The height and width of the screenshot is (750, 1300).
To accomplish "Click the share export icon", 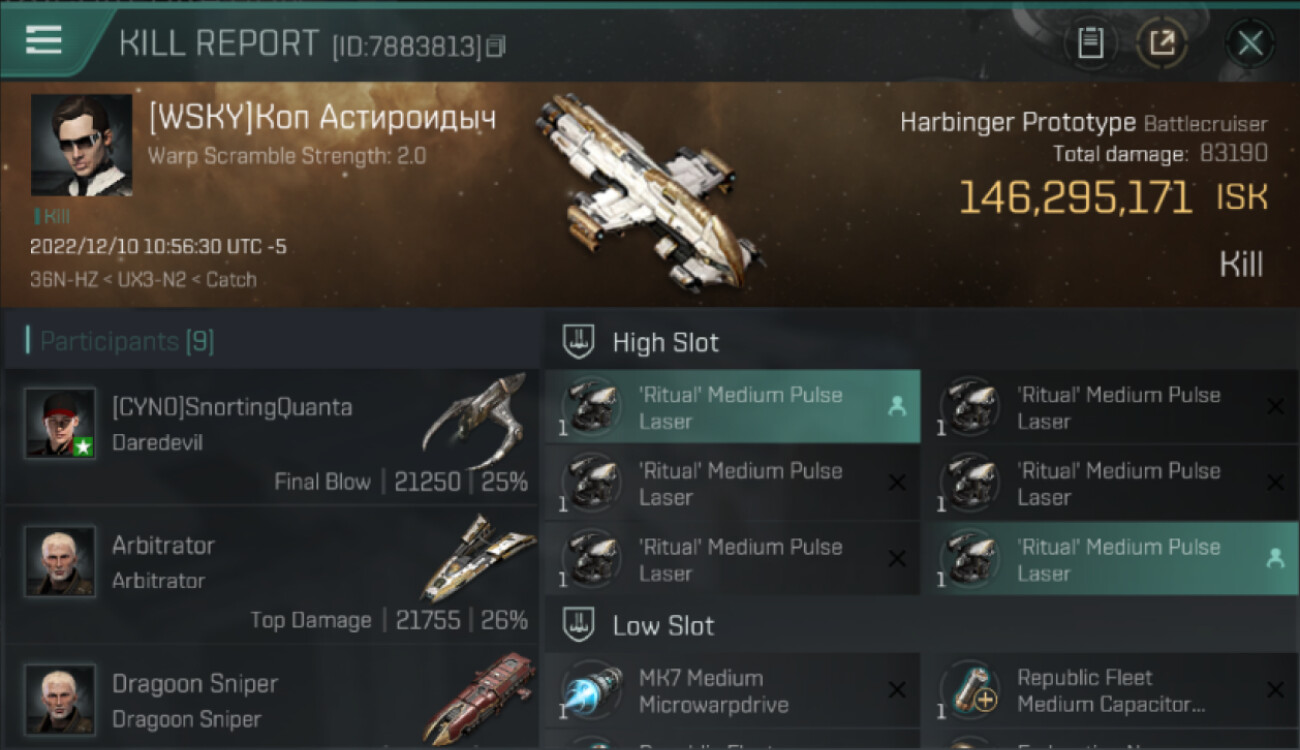I will pos(1161,43).
